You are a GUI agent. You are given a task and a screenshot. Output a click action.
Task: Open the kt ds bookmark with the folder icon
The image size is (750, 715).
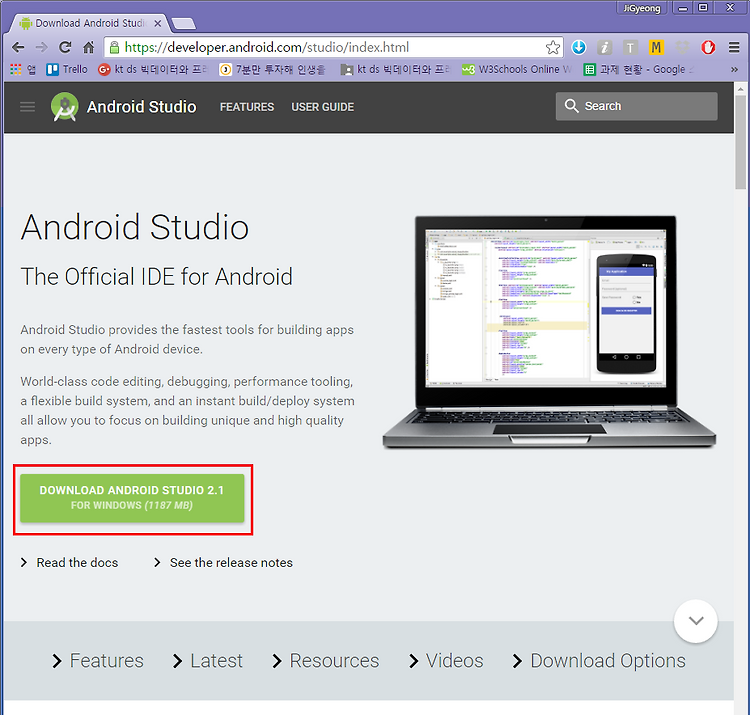pos(395,69)
